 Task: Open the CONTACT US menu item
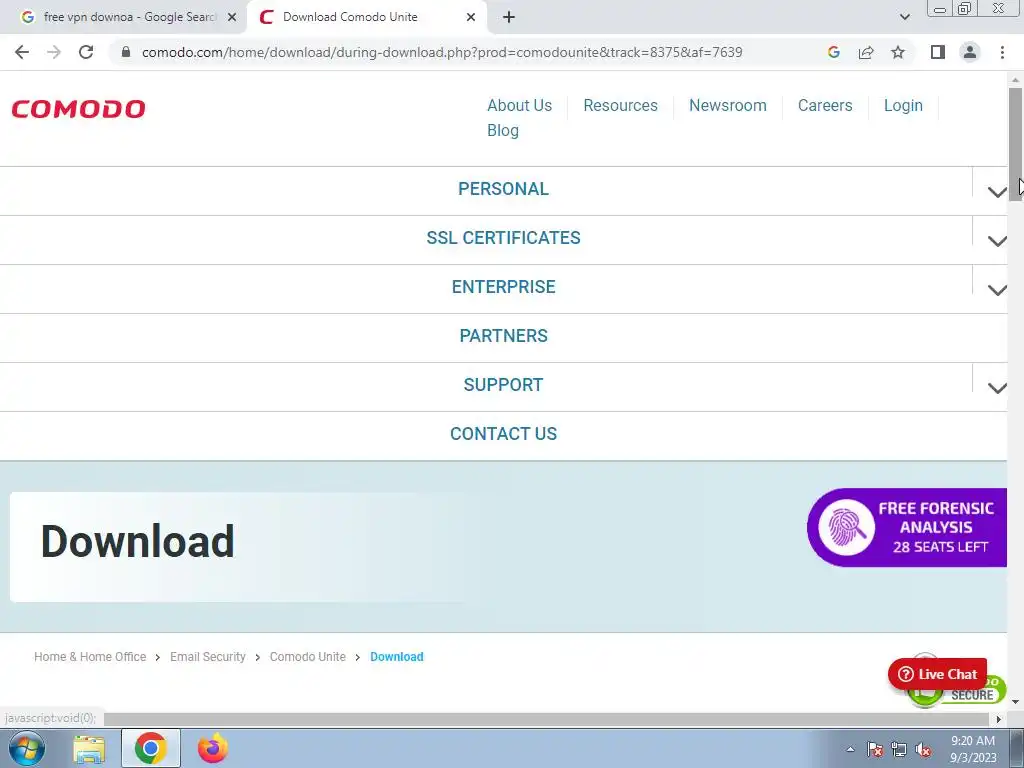pos(503,434)
